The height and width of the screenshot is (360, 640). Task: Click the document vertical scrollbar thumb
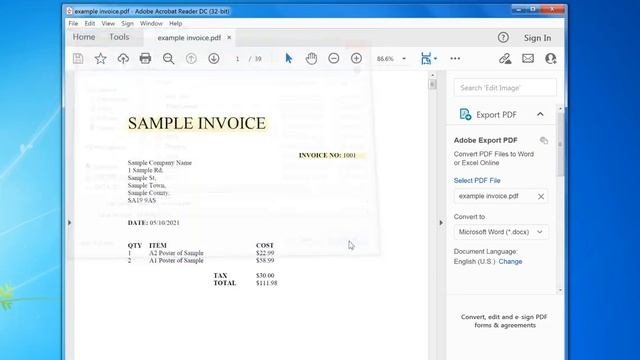click(x=433, y=84)
